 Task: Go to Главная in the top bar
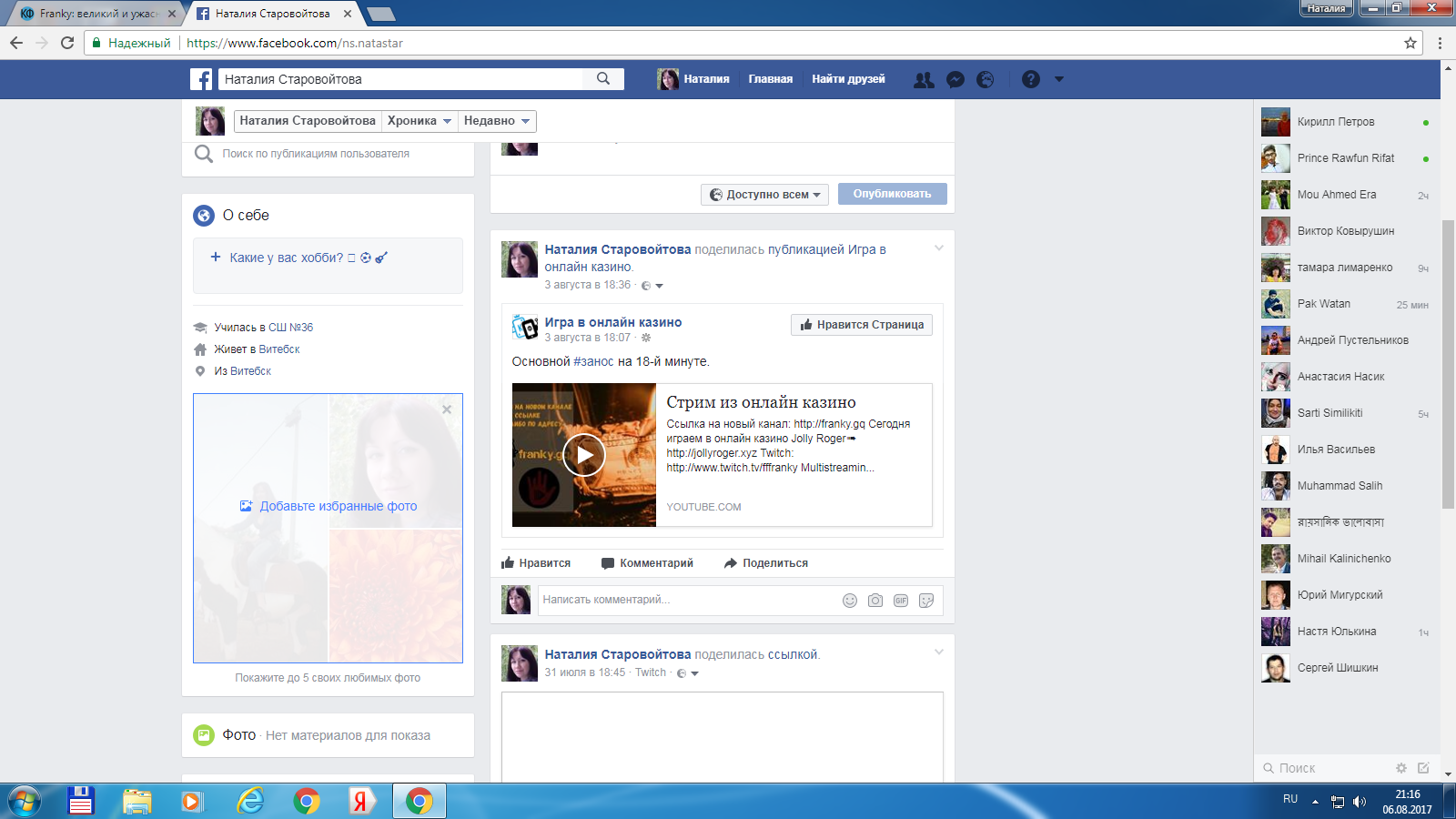click(770, 79)
